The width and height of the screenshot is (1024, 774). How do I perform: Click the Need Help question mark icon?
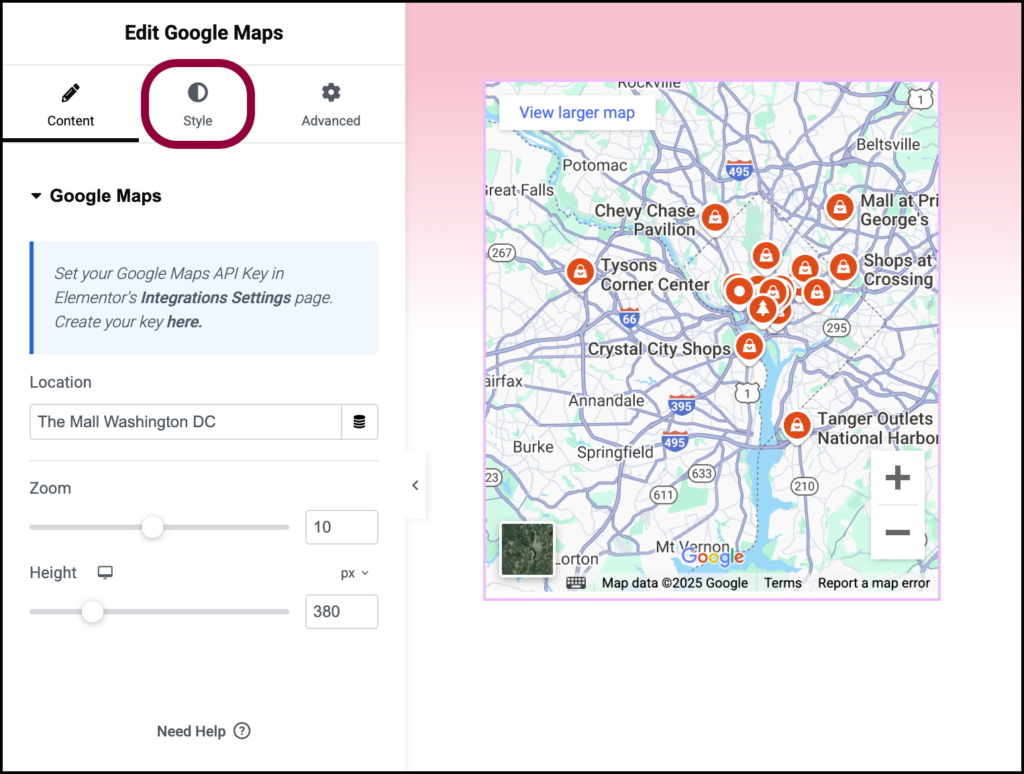pyautogui.click(x=242, y=731)
